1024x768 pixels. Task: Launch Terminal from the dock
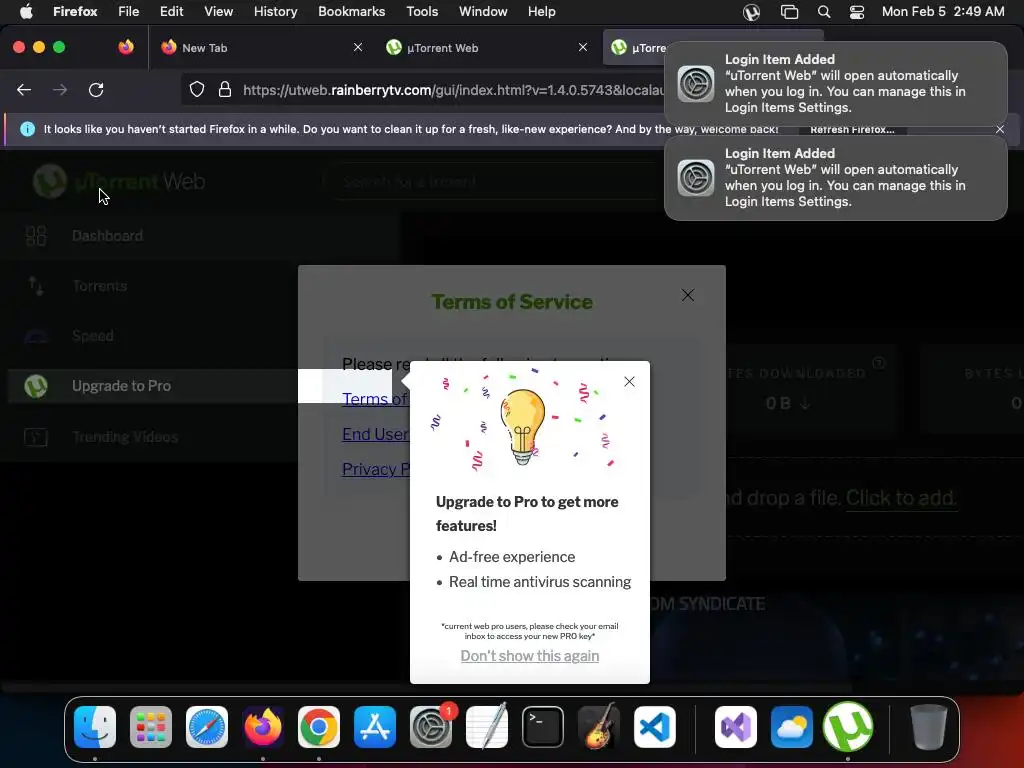pos(543,726)
